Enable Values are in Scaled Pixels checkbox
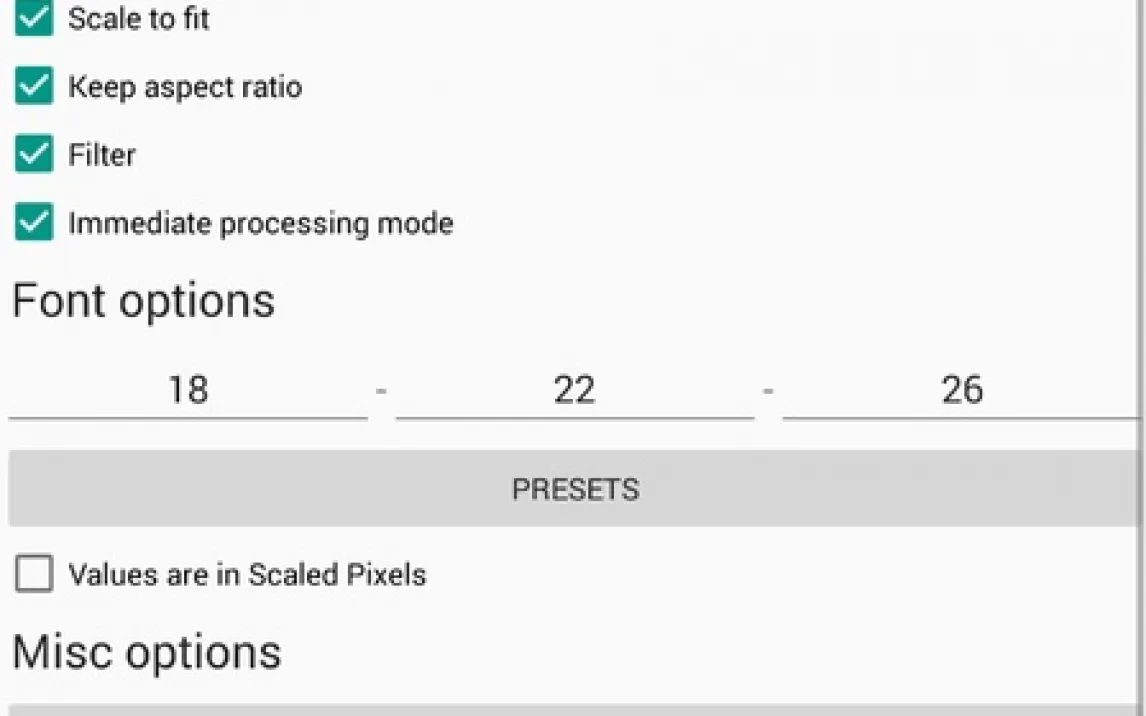The image size is (1146, 716). pyautogui.click(x=34, y=574)
